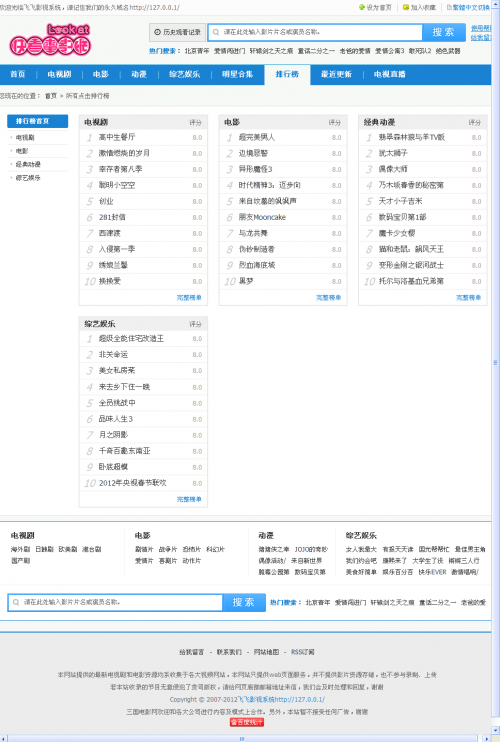500x742 pixels.
Task: Open the 最近更新 navigation tab
Action: (336, 74)
